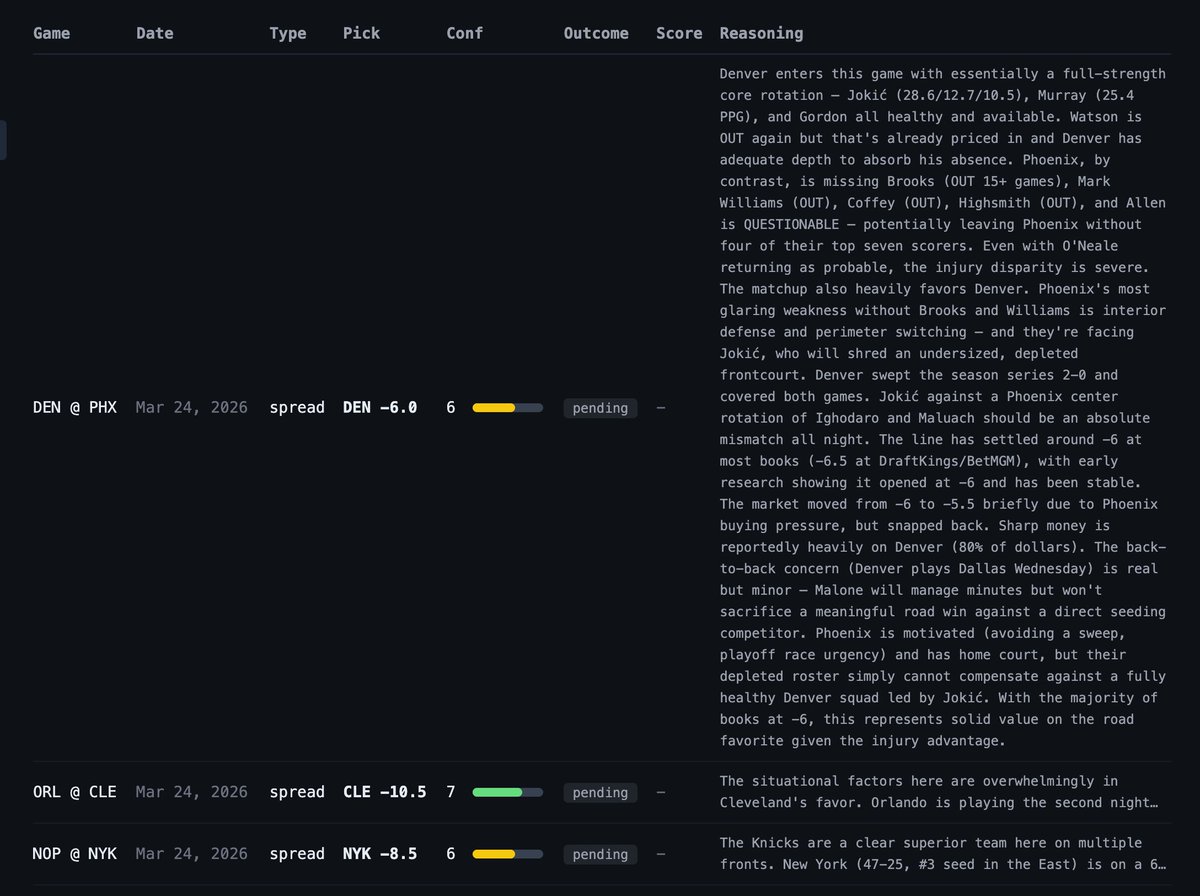Click the Type column header
Image resolution: width=1200 pixels, height=896 pixels.
[288, 33]
